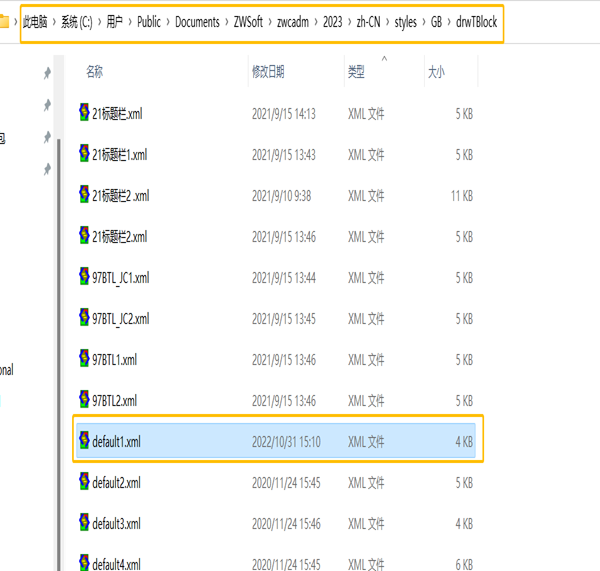Select the file 97BTL2.xml

[114, 401]
